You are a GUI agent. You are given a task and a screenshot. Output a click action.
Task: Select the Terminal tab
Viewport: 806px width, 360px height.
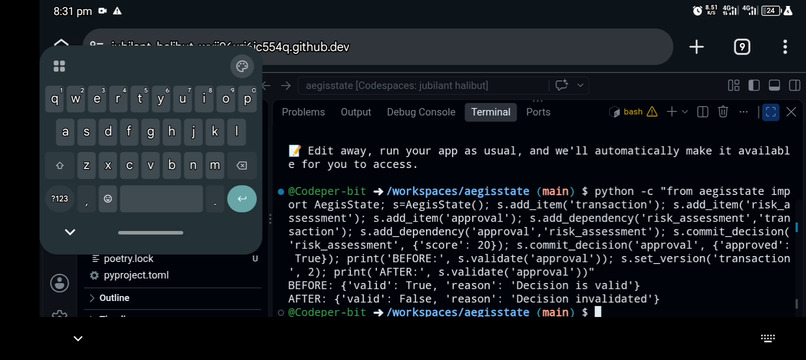pos(491,112)
